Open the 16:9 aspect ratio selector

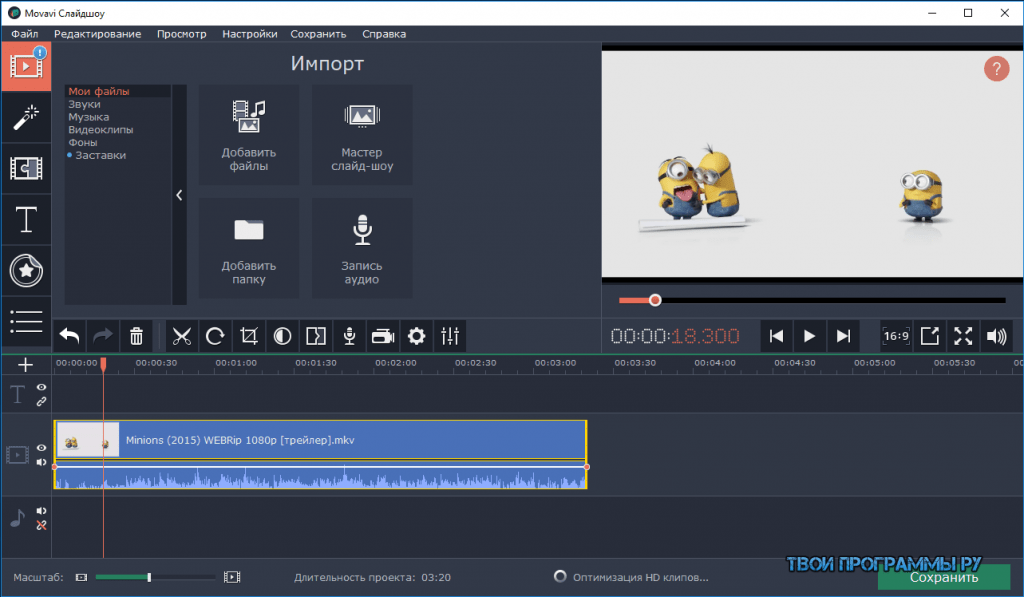click(896, 336)
